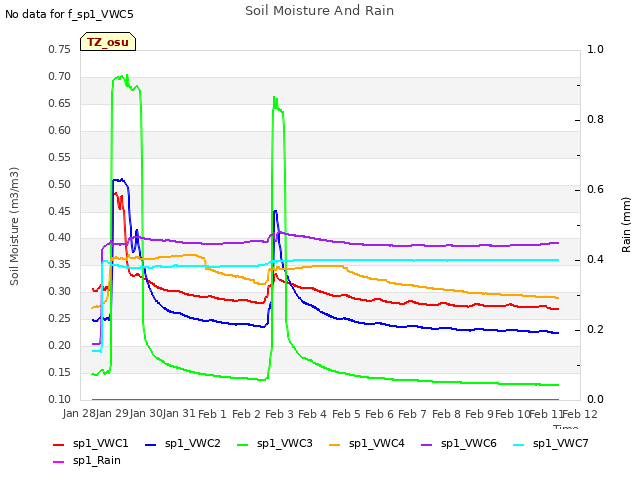Click the Feb 7 x-axis tick label
Viewport: 640px width, 480px height.
click(x=412, y=414)
